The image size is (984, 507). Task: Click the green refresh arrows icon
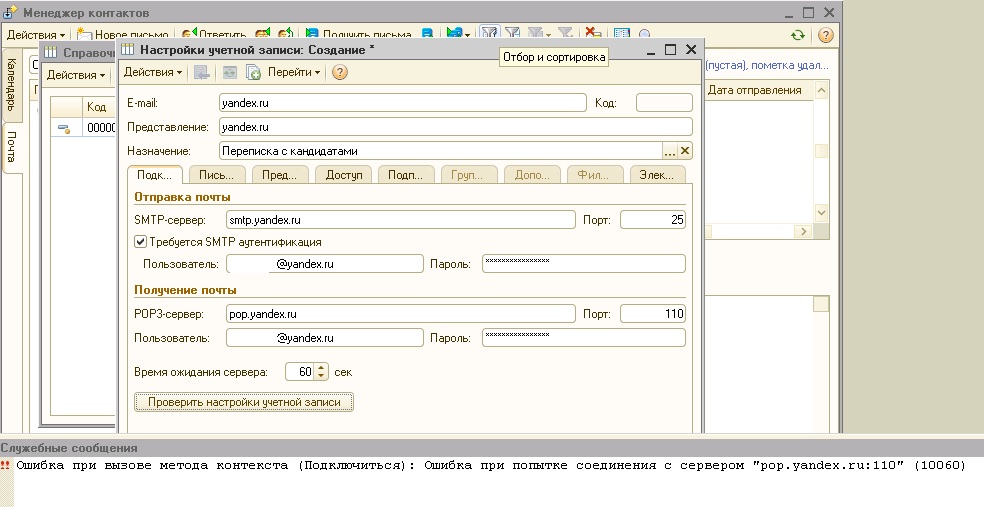(x=798, y=35)
